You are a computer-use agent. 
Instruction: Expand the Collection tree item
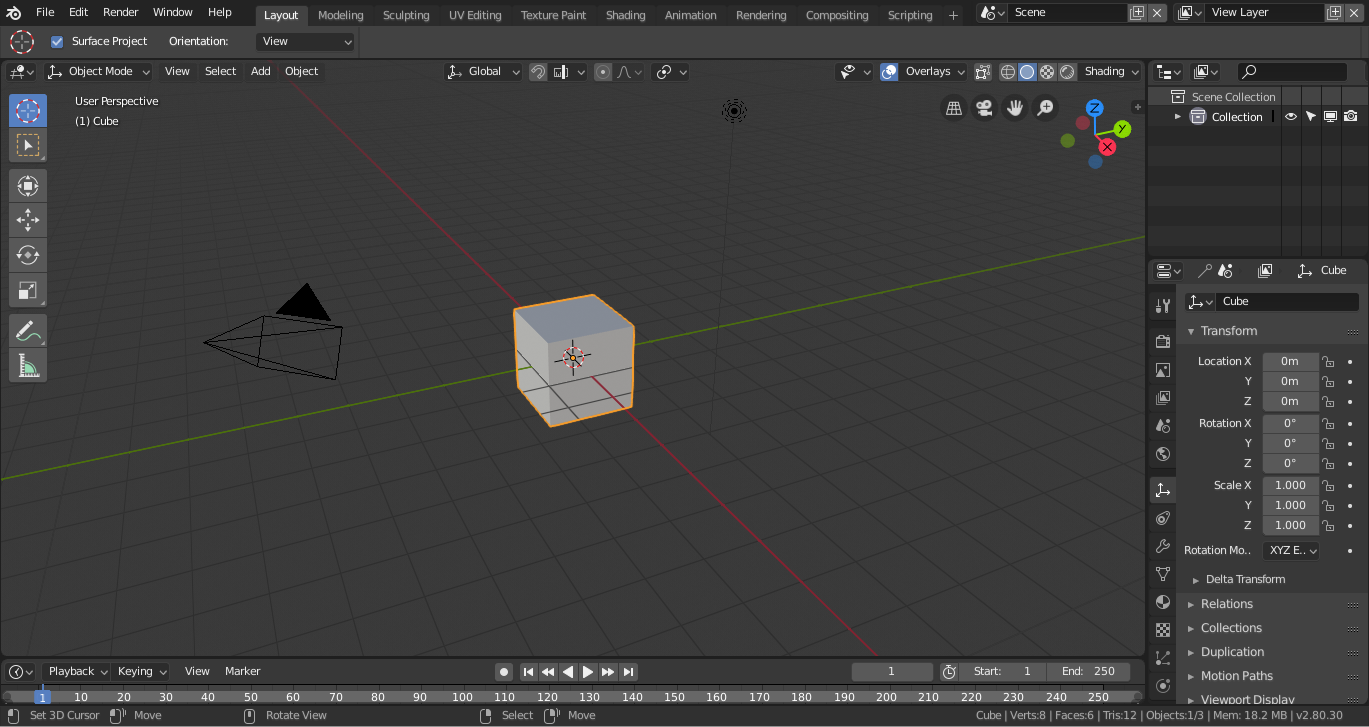(x=1177, y=117)
